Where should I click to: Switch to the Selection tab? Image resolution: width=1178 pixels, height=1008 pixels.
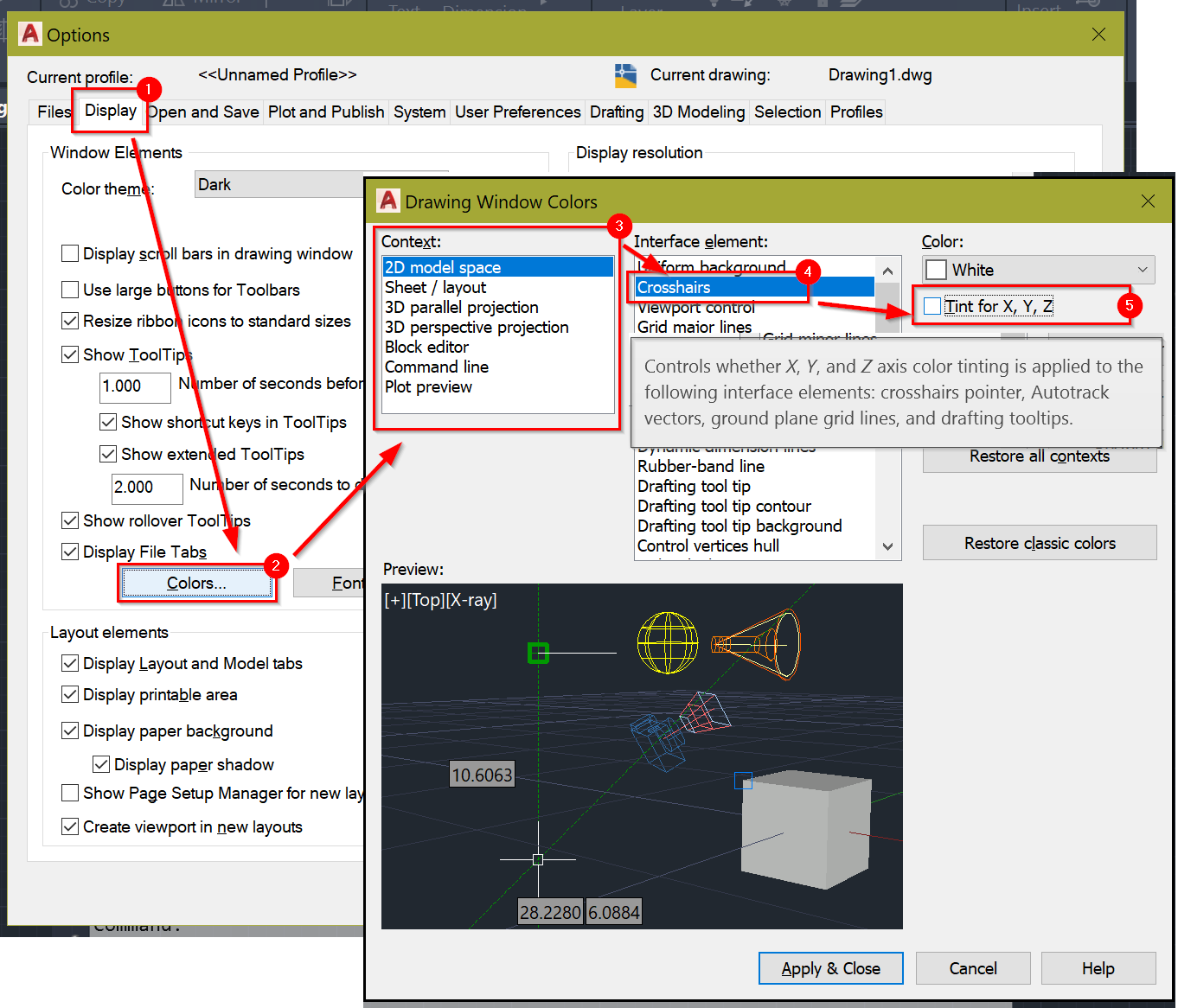(787, 112)
